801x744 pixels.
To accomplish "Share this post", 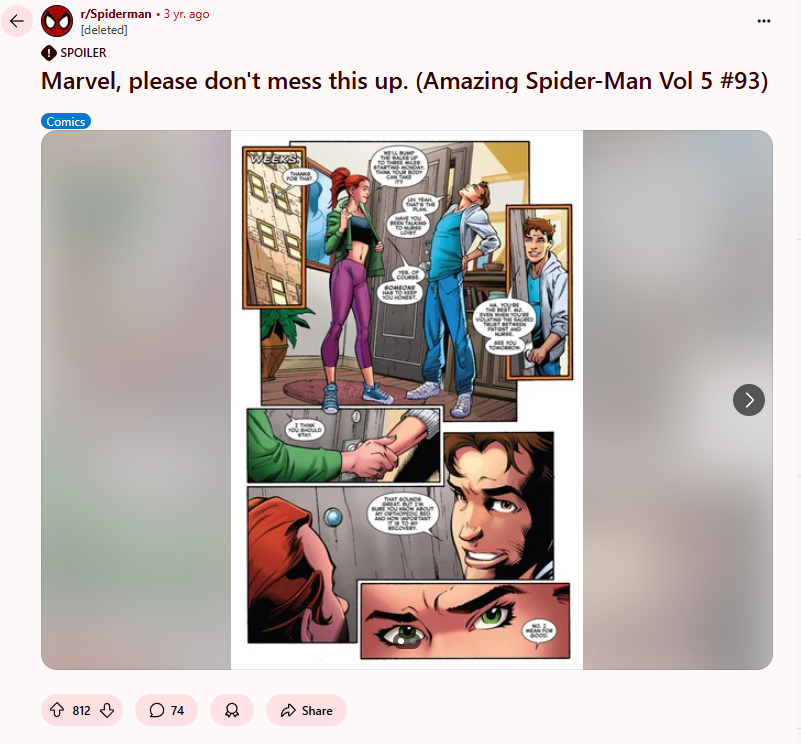I will [x=307, y=710].
